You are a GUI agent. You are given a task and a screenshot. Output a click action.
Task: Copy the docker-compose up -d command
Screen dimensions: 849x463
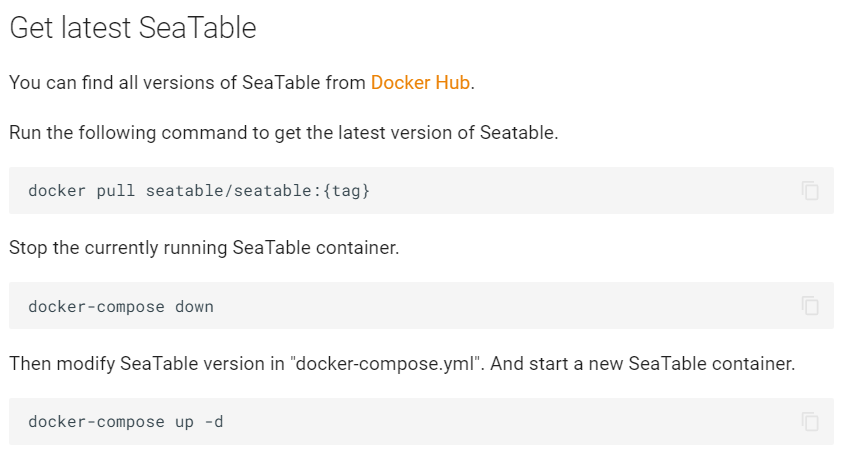810,421
